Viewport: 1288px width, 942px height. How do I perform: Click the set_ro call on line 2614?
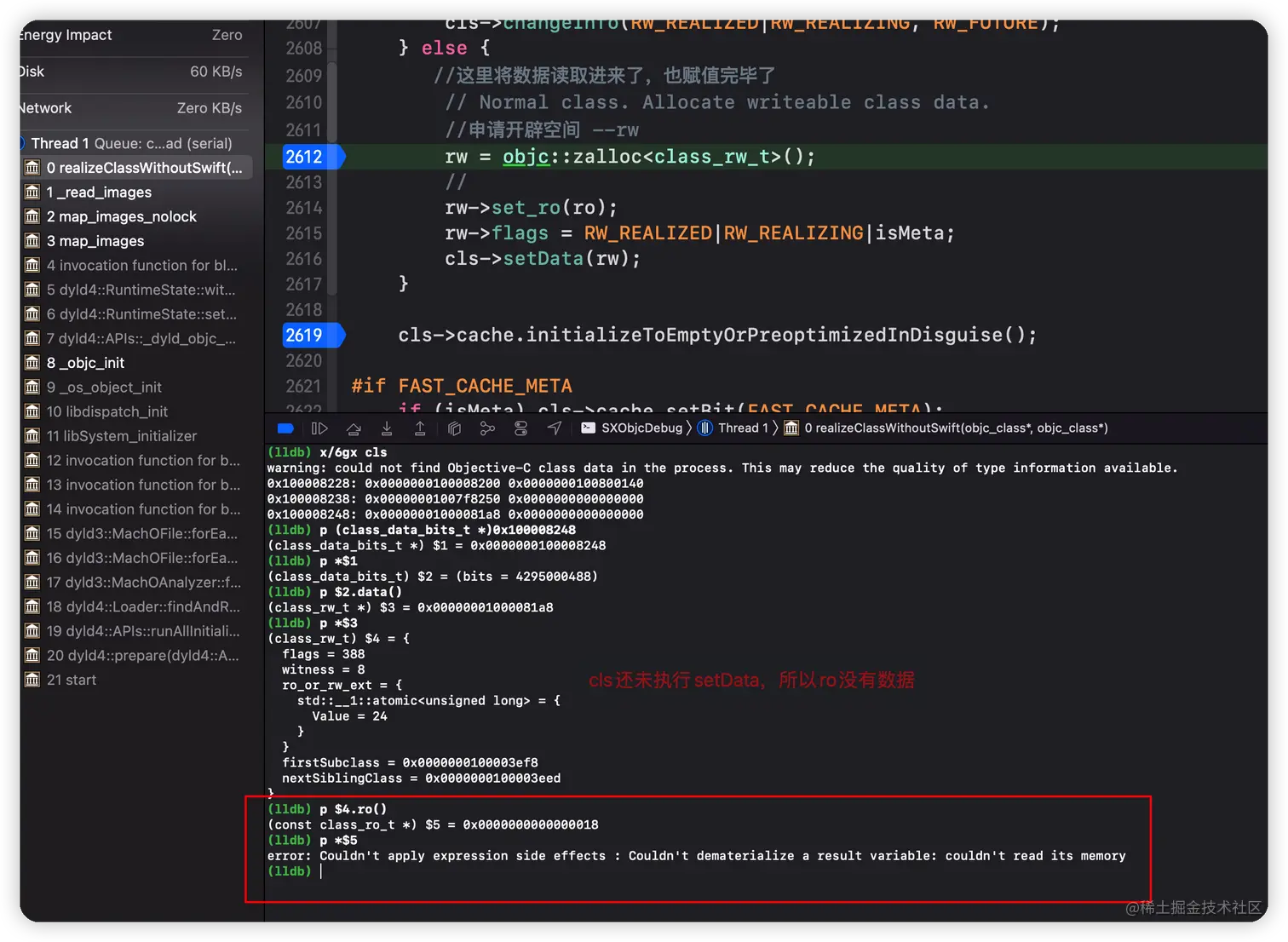point(526,208)
